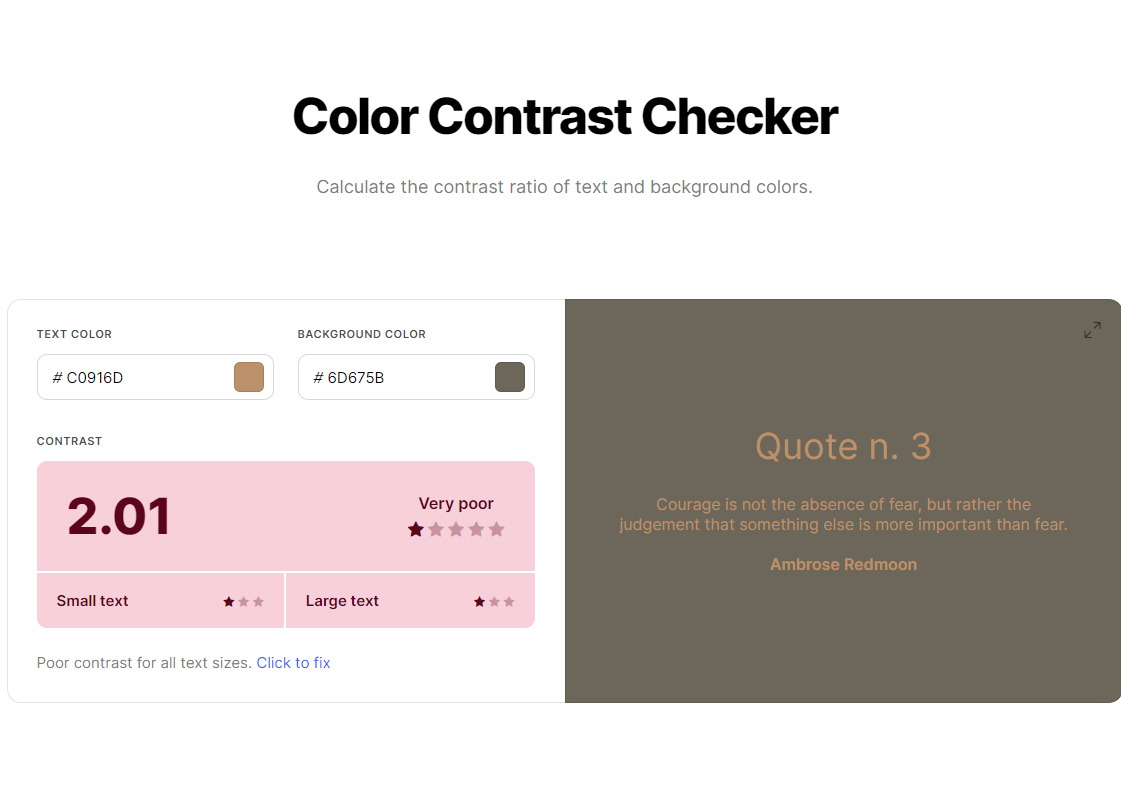The image size is (1121, 792).
Task: Focus the text color hex field C0916D
Action: tap(140, 378)
